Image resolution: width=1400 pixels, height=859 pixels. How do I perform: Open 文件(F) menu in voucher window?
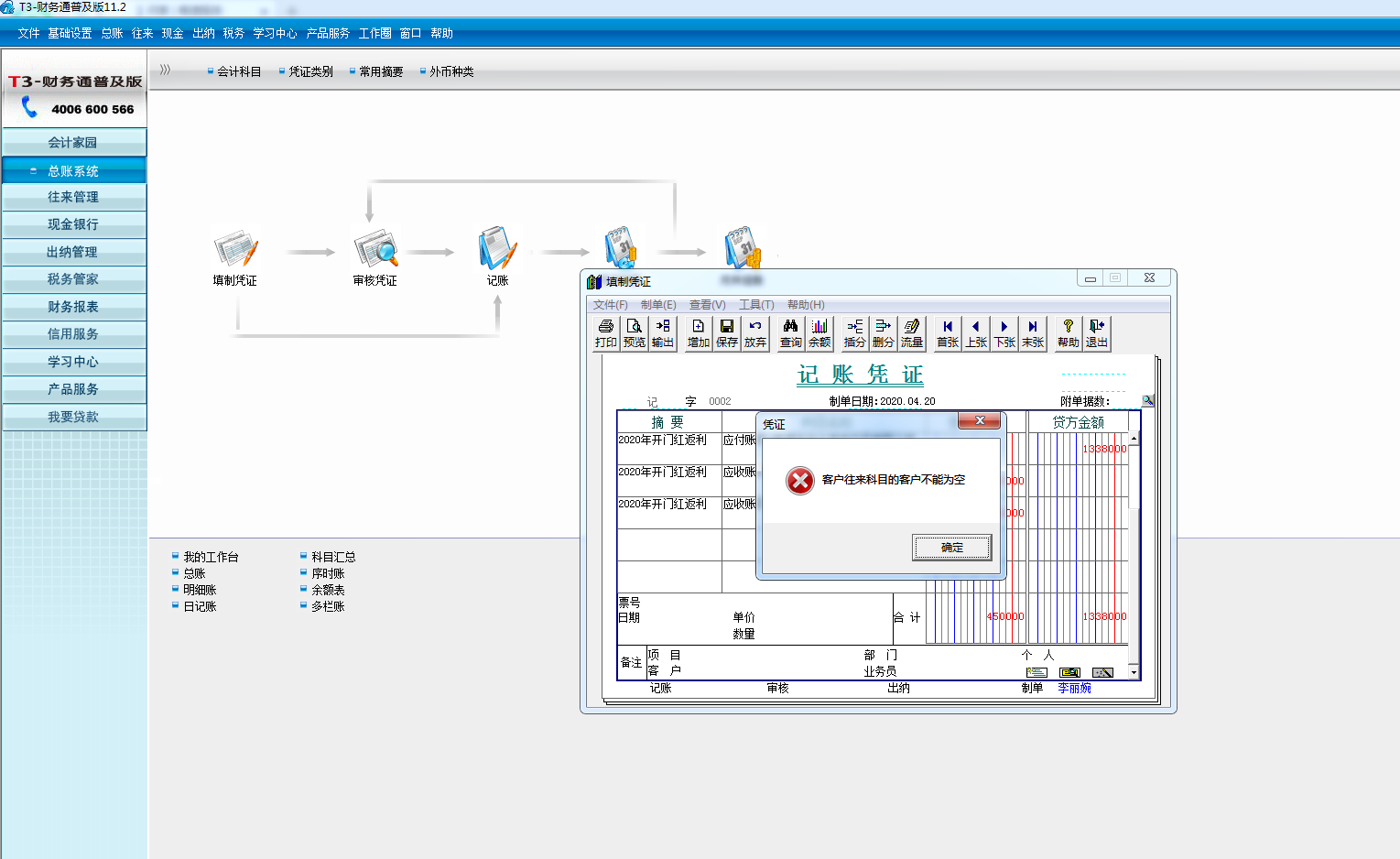pos(610,305)
